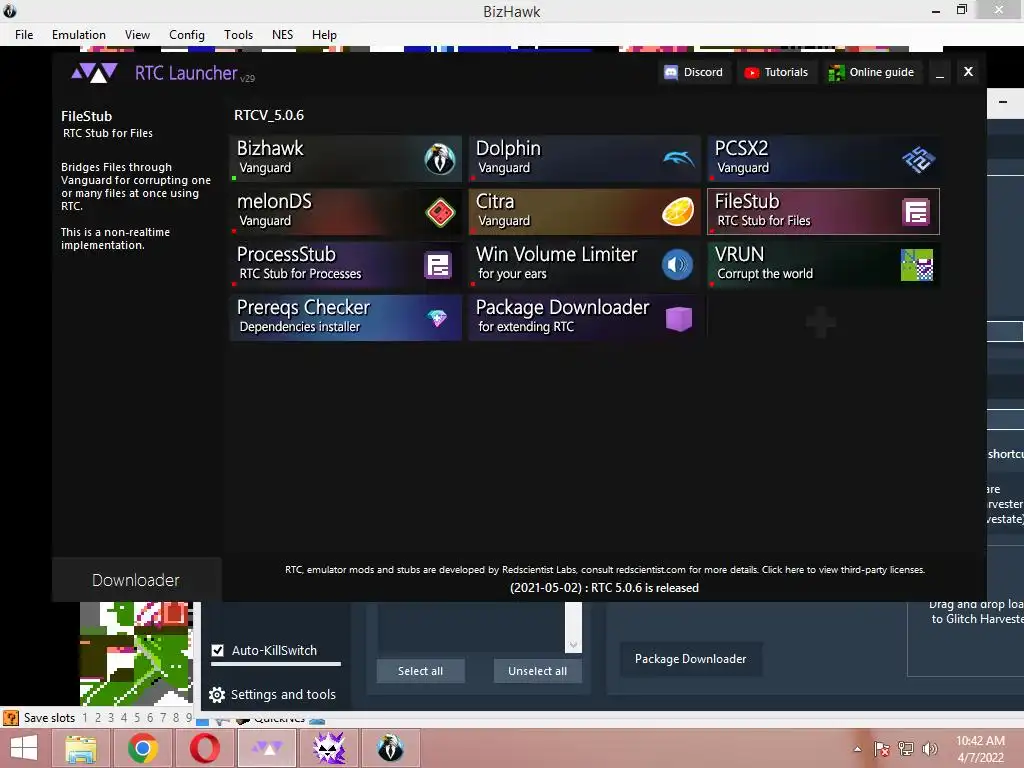Open the Windows Start button

(x=24, y=748)
